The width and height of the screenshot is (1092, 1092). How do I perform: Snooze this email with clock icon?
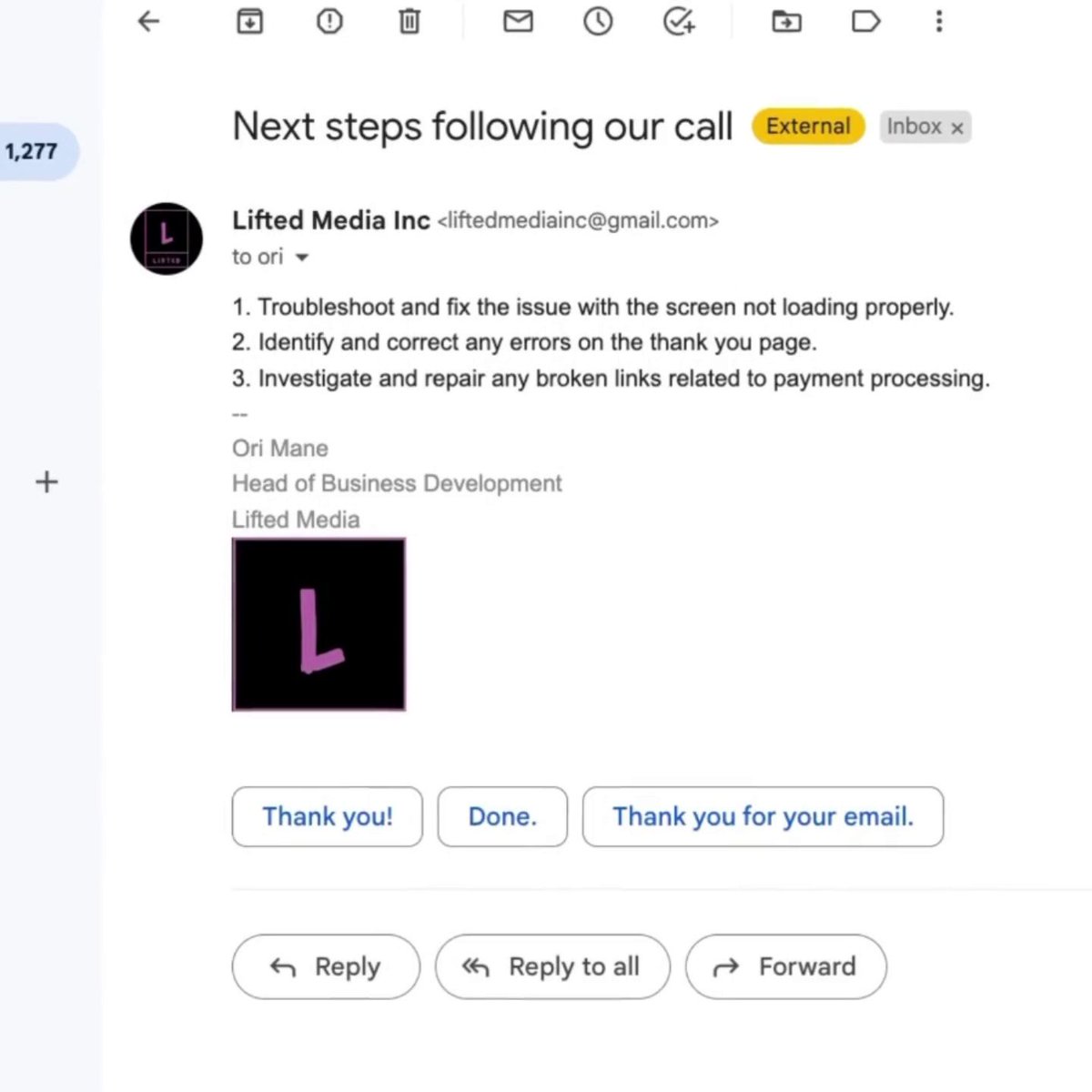click(x=598, y=21)
